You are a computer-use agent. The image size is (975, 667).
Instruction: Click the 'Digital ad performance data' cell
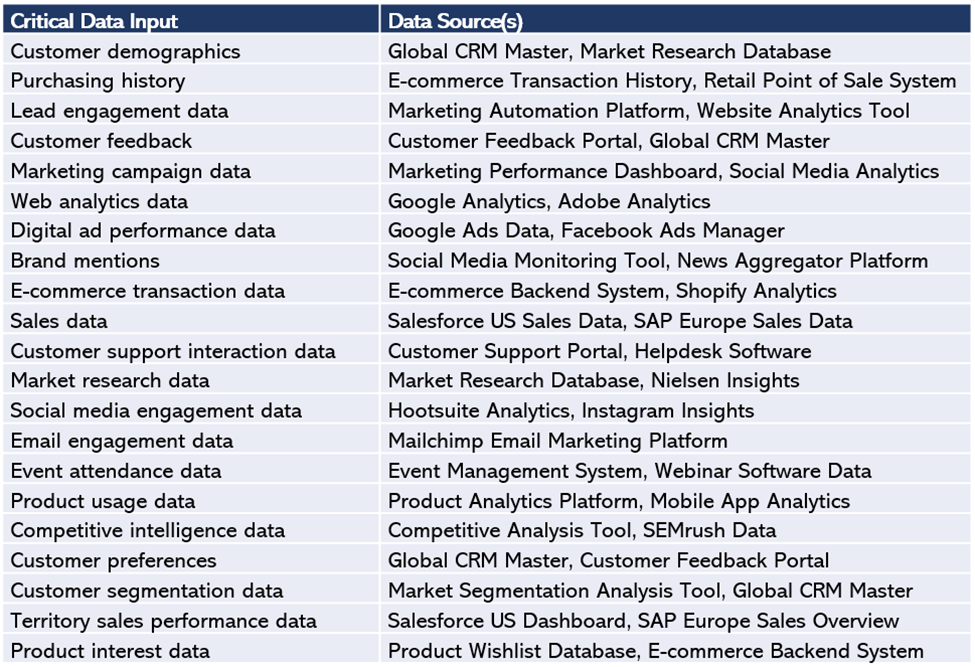click(142, 231)
